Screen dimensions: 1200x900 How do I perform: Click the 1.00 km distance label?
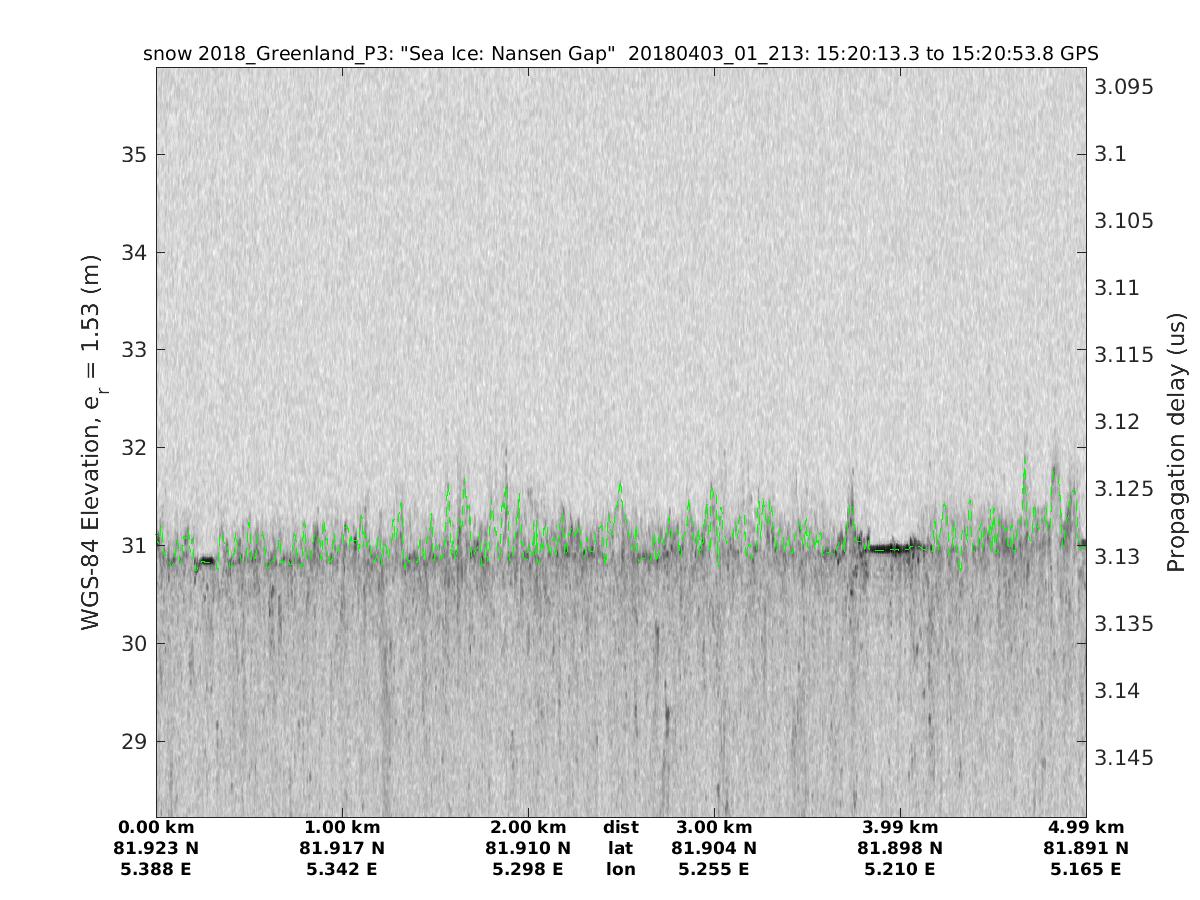point(342,827)
